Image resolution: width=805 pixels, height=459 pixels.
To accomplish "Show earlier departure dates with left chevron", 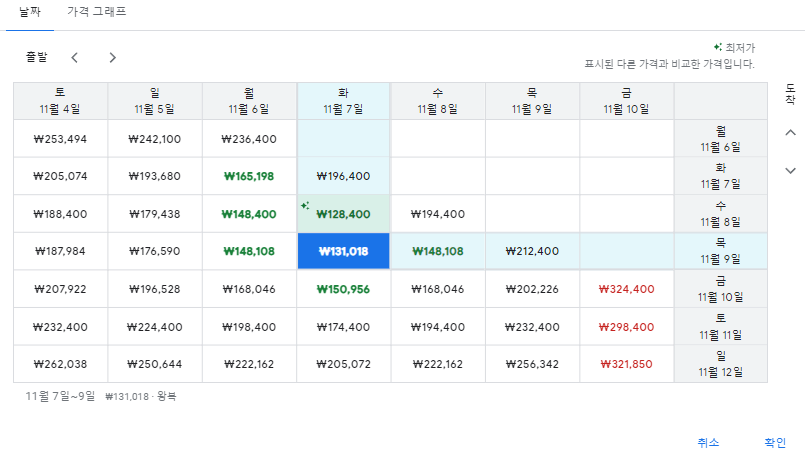I will point(74,58).
